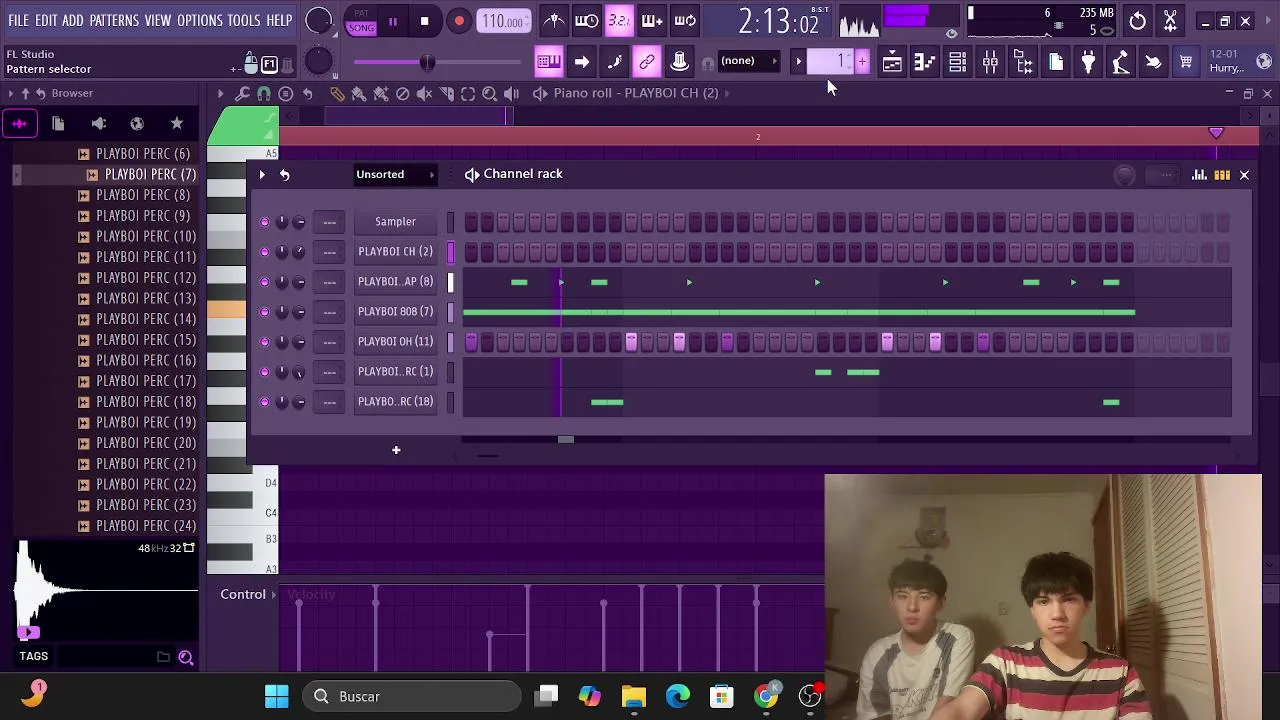
Task: Open undo history circular arrow icon
Action: 1137,20
